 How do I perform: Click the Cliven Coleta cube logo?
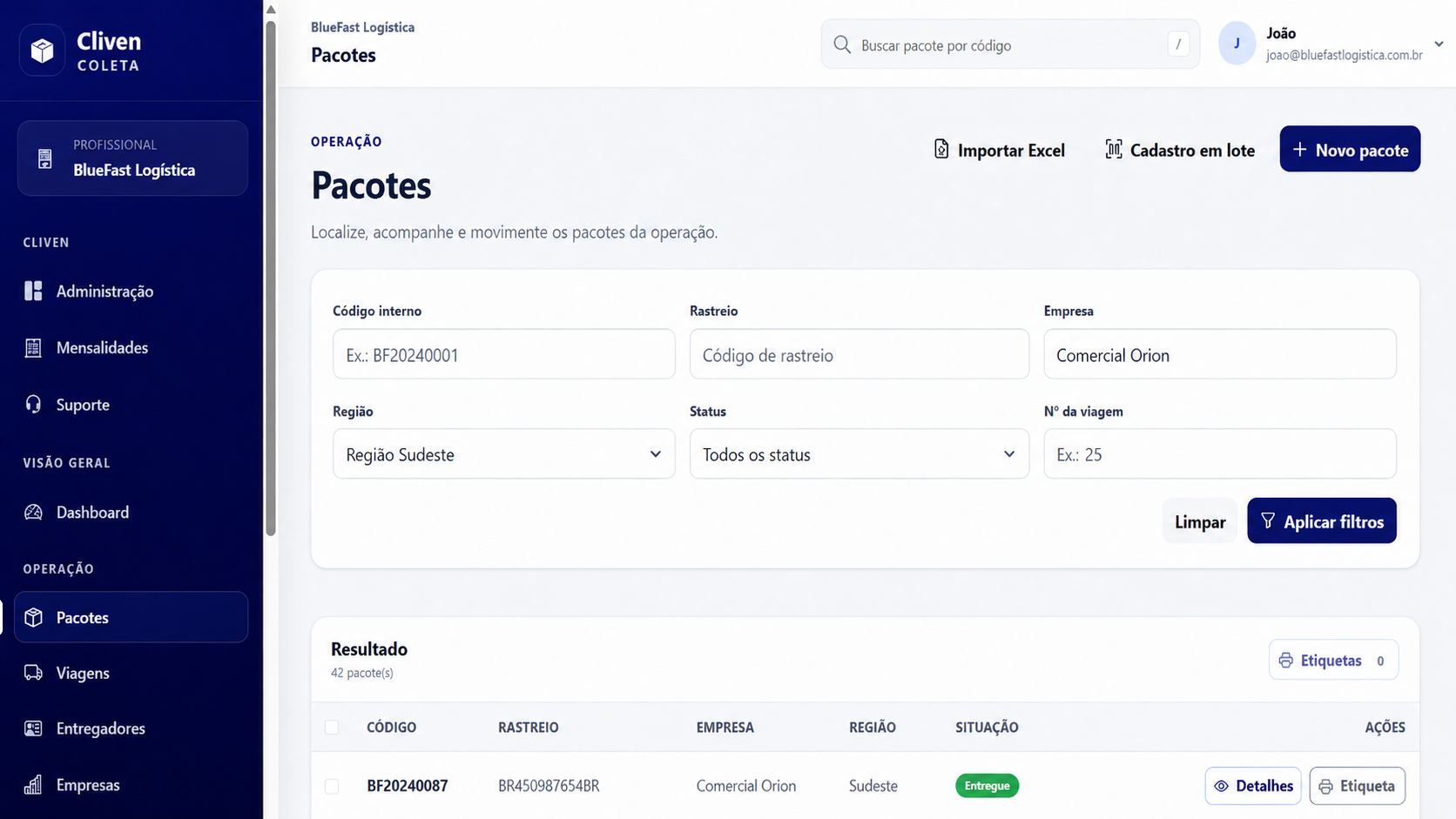tap(42, 50)
